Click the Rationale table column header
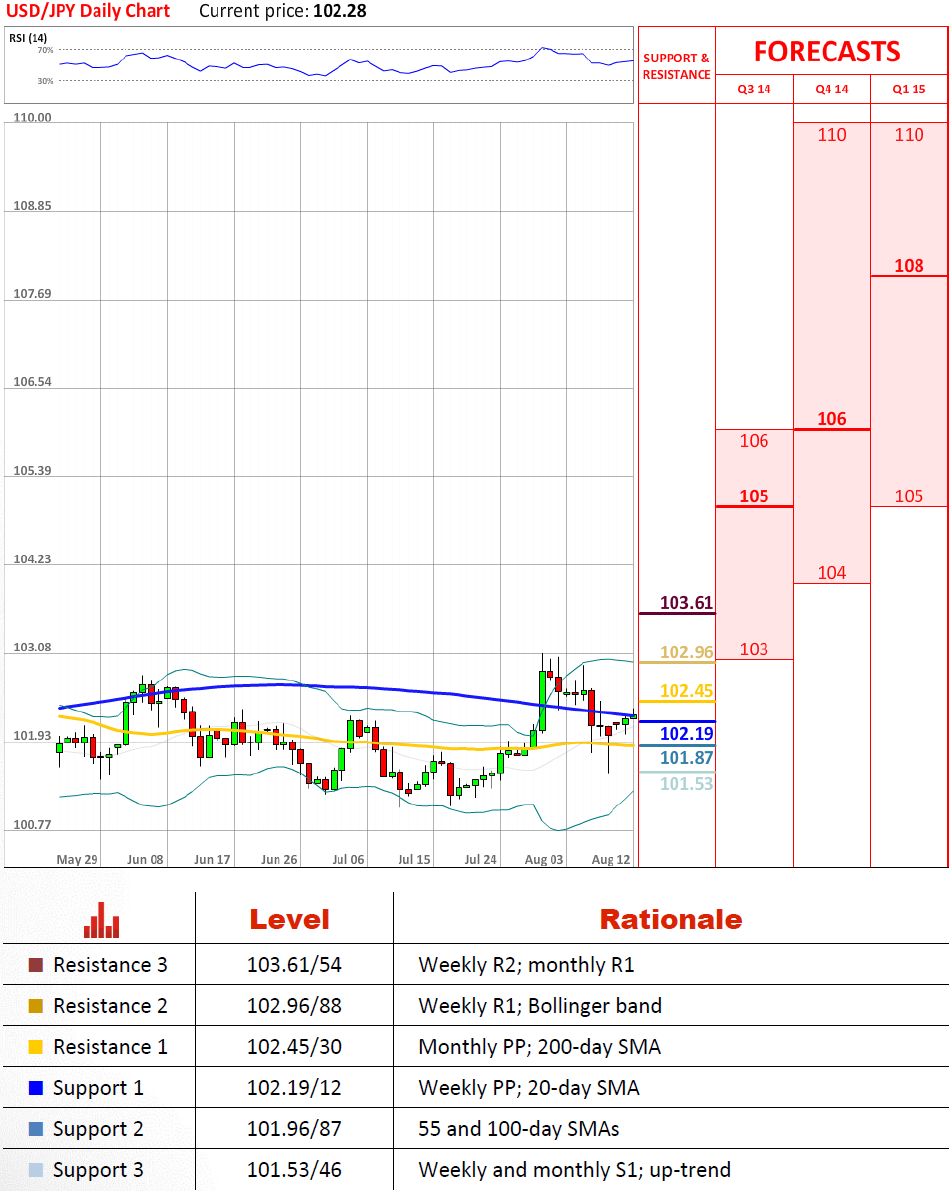This screenshot has width=952, height=1191. 671,920
